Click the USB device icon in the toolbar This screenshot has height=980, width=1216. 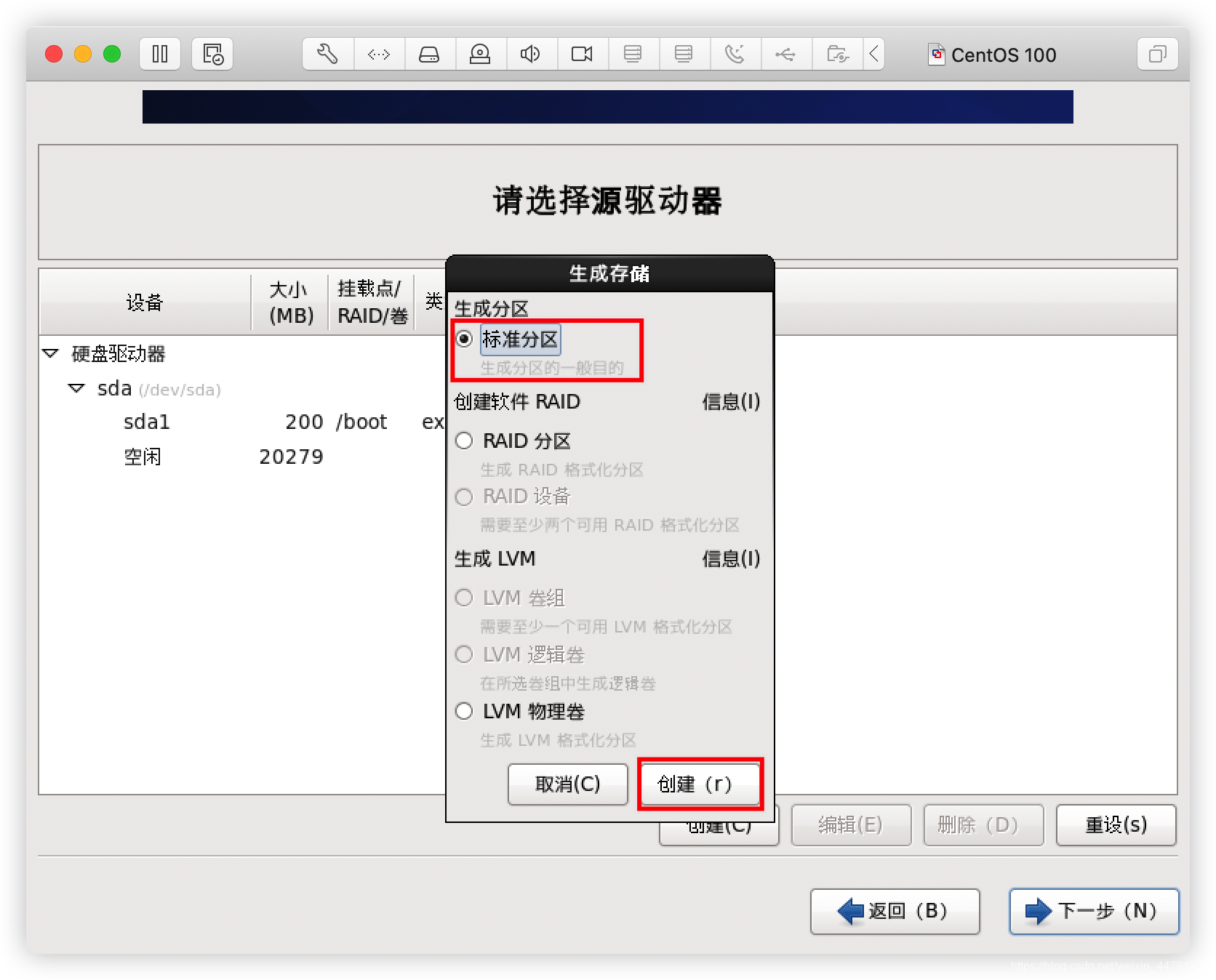786,54
